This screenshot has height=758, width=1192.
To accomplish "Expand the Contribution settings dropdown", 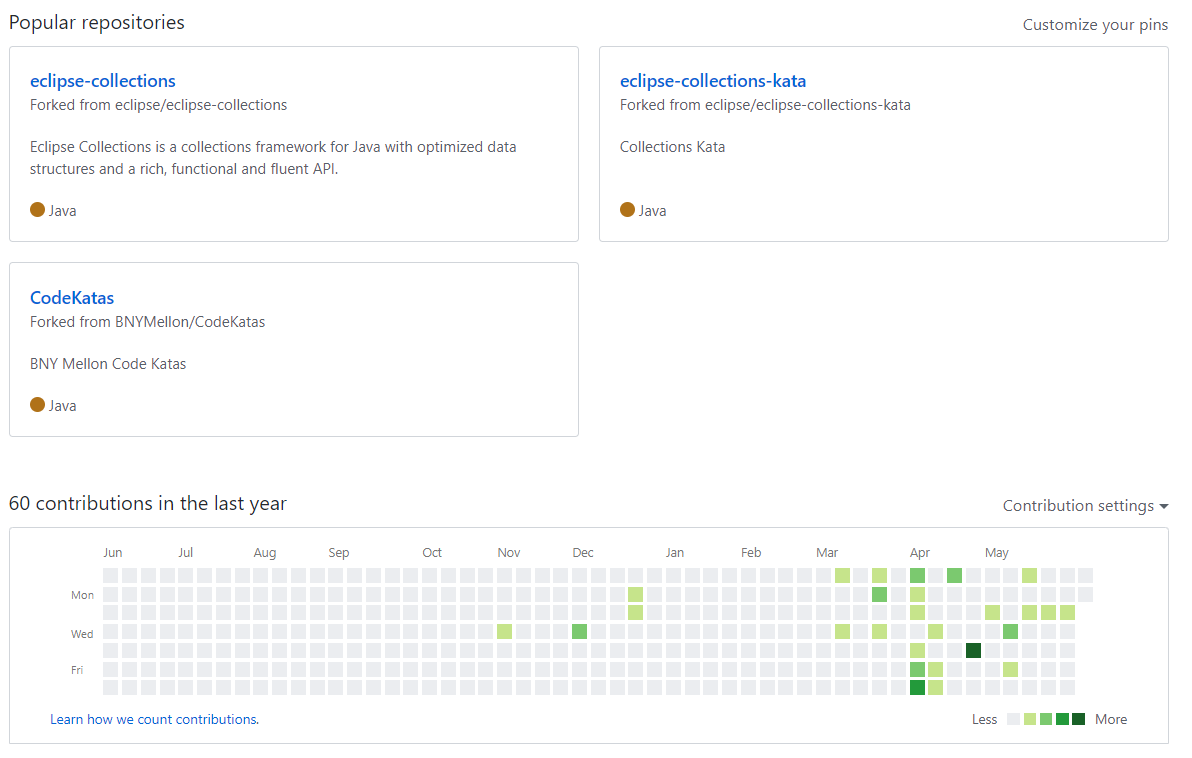I will tap(1085, 506).
